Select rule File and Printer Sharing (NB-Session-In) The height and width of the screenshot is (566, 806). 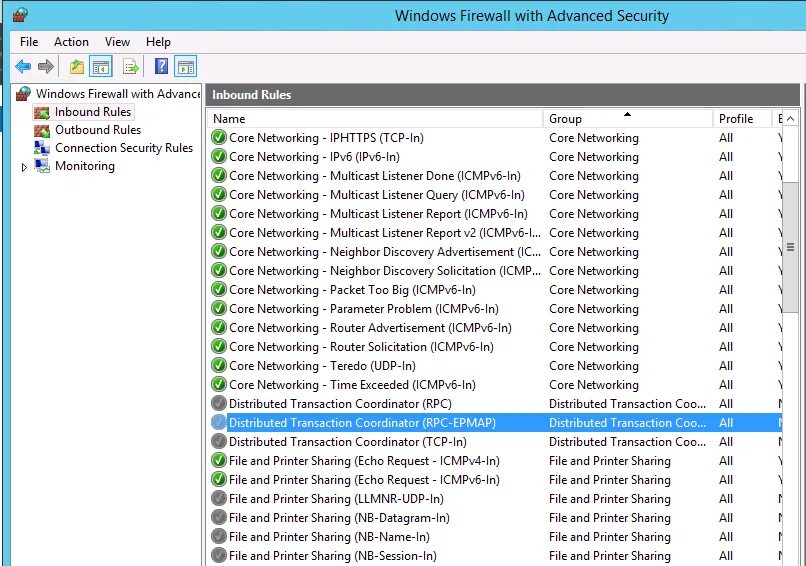333,556
